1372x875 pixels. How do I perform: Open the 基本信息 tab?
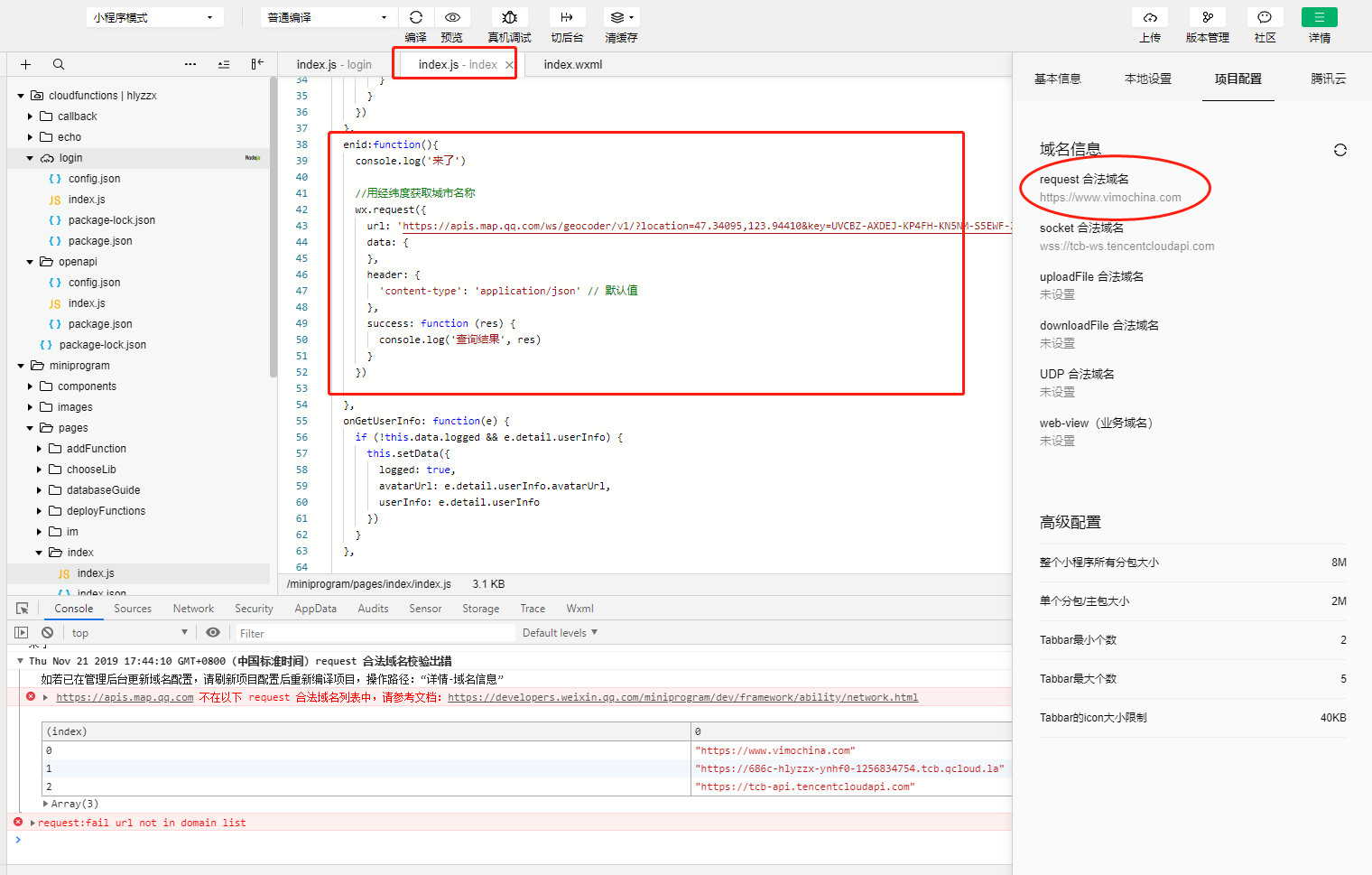(x=1058, y=79)
